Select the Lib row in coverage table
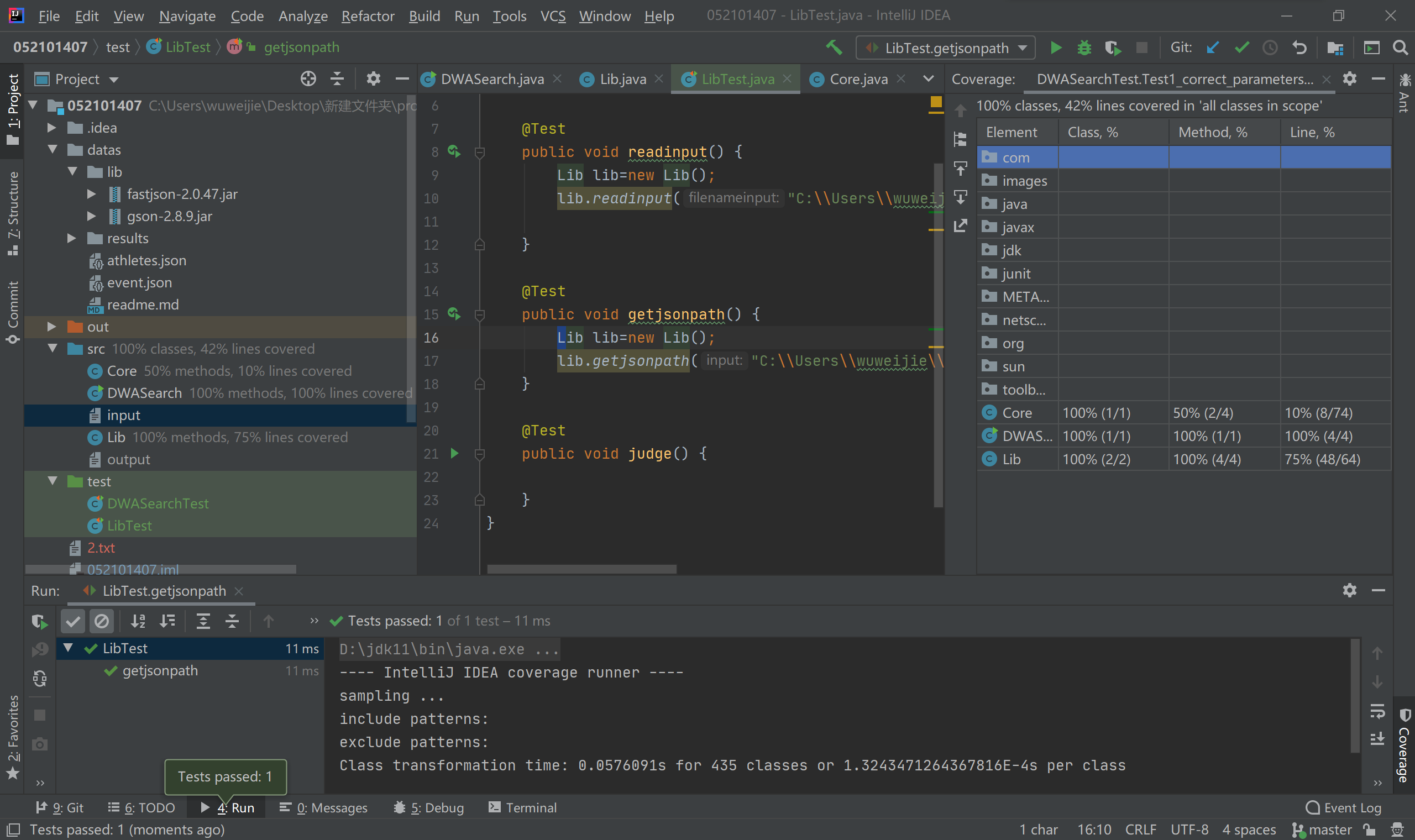Viewport: 1415px width, 840px height. 1183,459
